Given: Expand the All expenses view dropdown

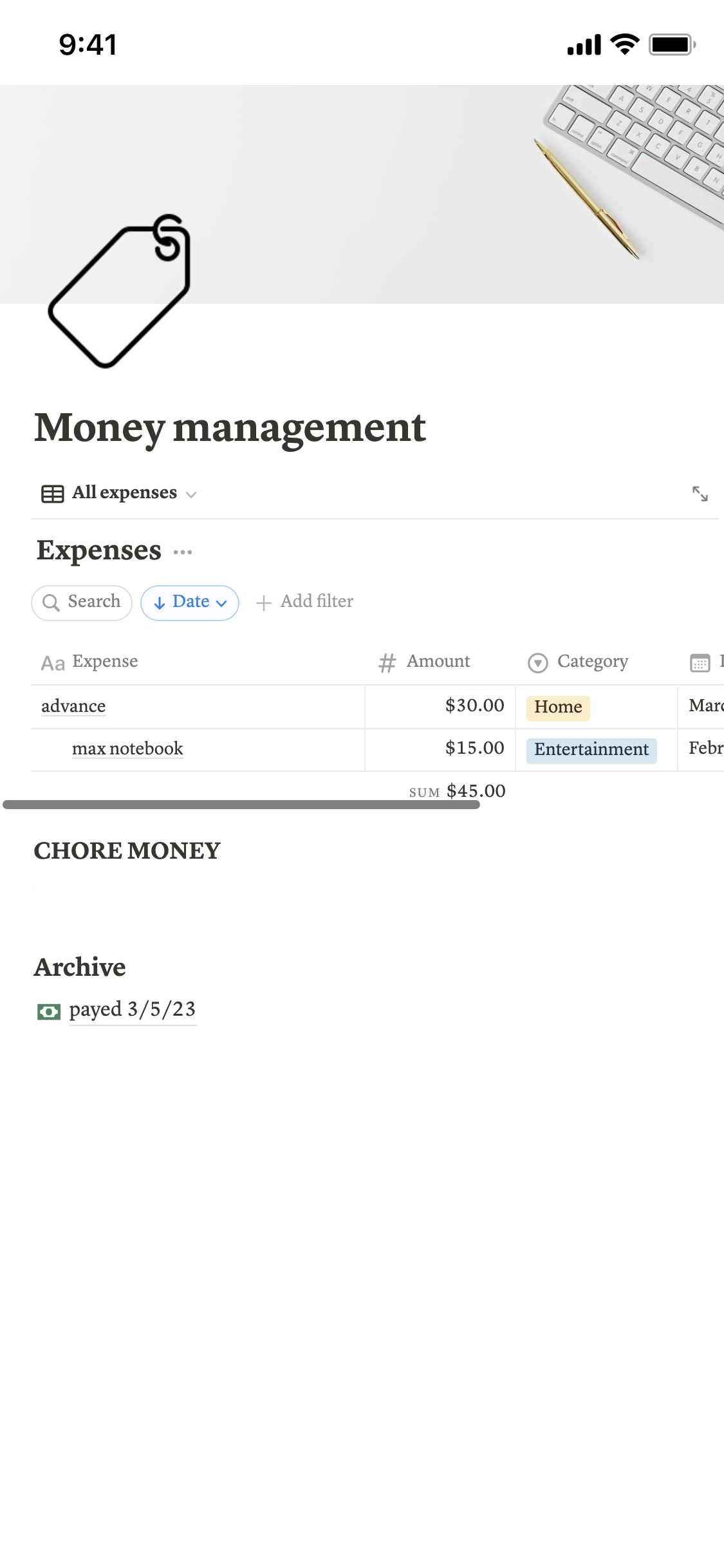Looking at the screenshot, I should (190, 494).
